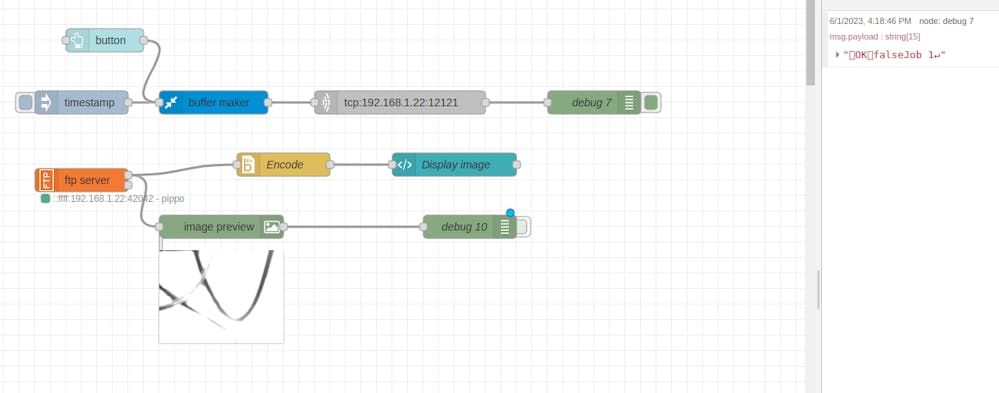Click the Encode base64 node icon

coord(248,164)
